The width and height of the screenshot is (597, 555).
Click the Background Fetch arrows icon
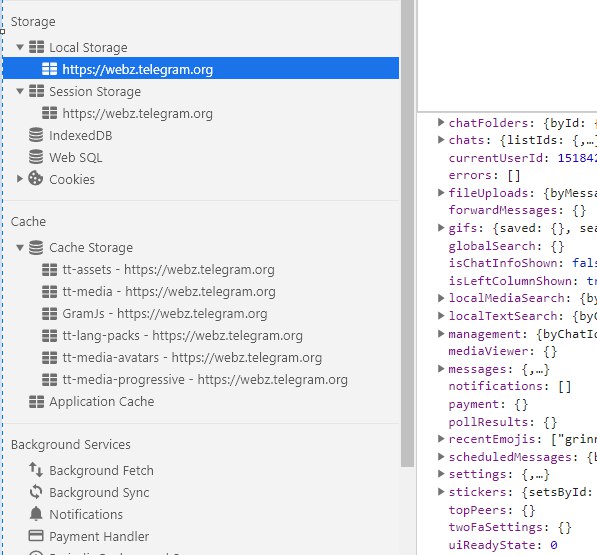[x=36, y=470]
